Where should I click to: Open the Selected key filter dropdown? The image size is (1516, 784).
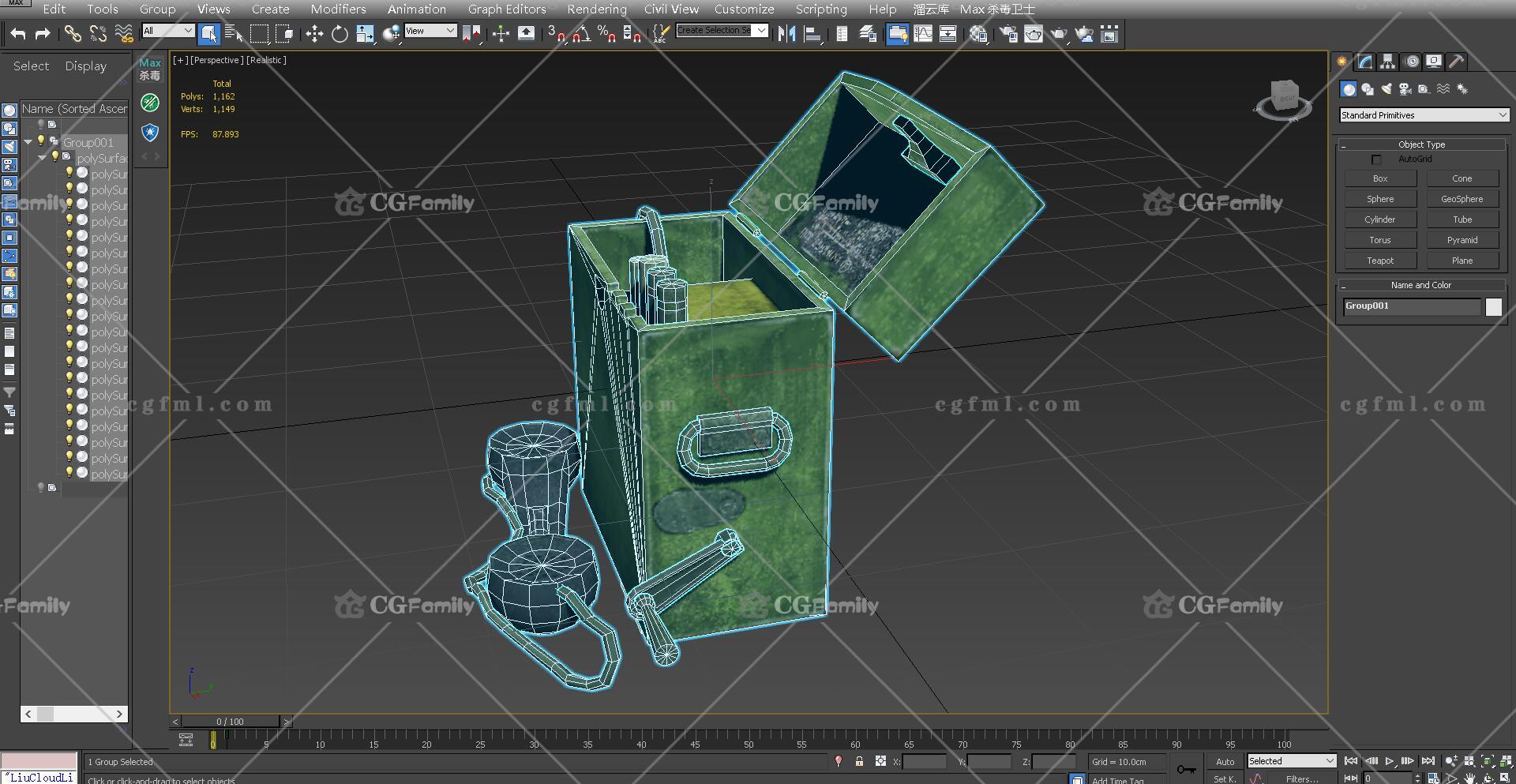pyautogui.click(x=1291, y=761)
